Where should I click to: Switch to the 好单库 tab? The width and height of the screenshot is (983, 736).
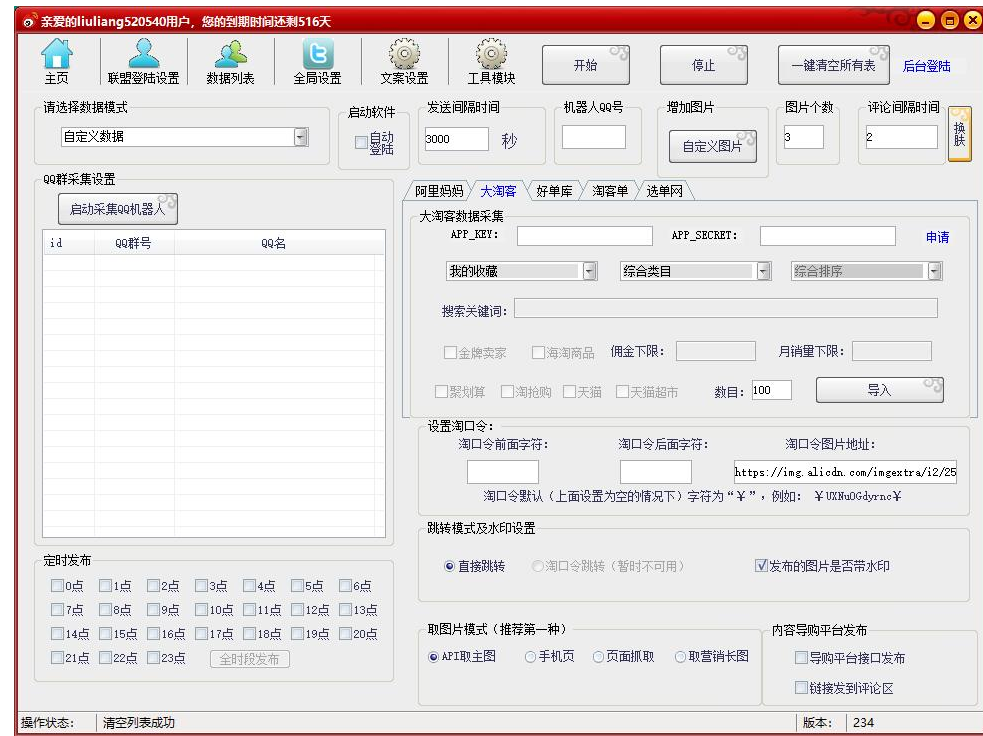[x=554, y=191]
